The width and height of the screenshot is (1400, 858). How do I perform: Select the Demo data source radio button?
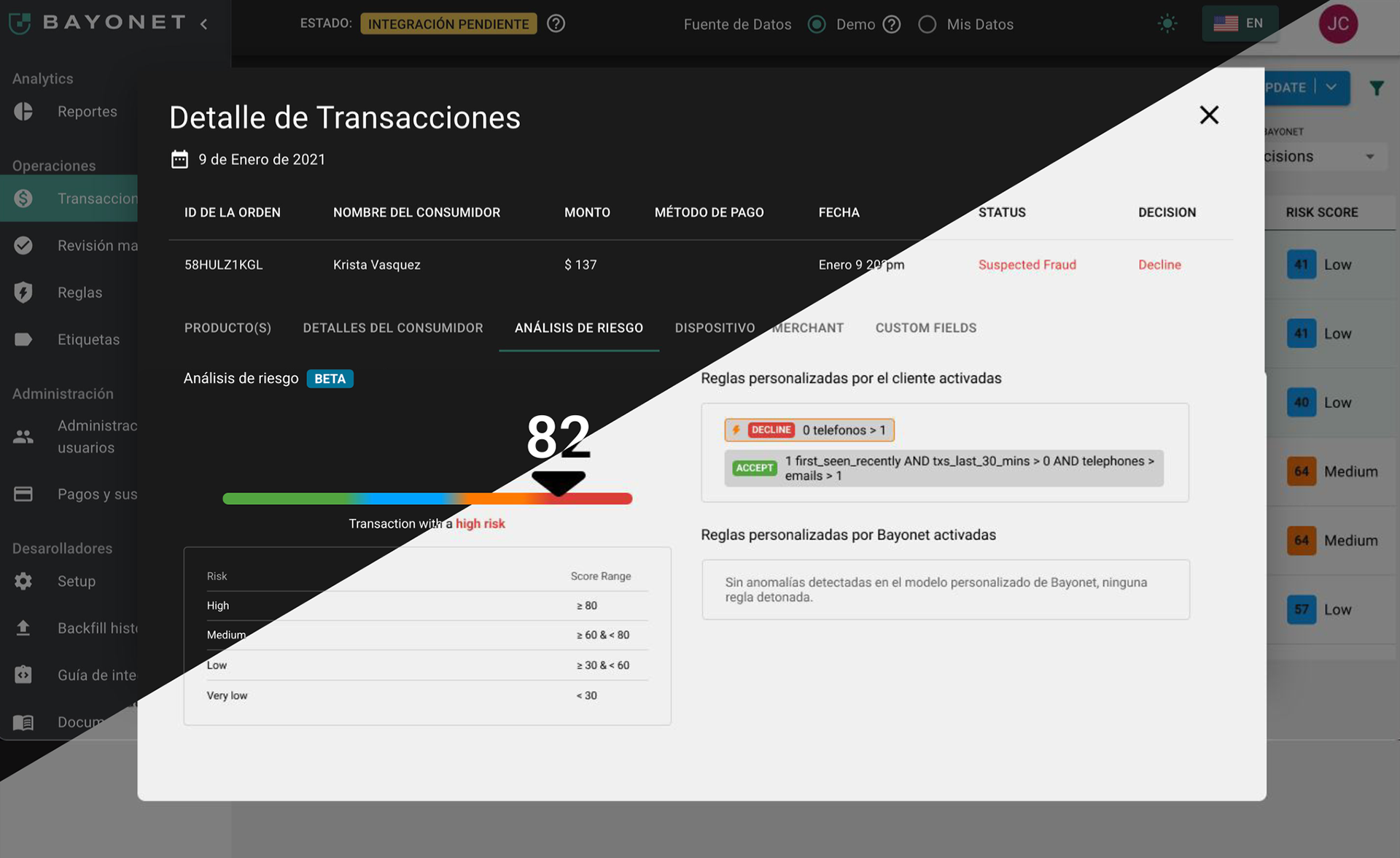click(x=817, y=24)
